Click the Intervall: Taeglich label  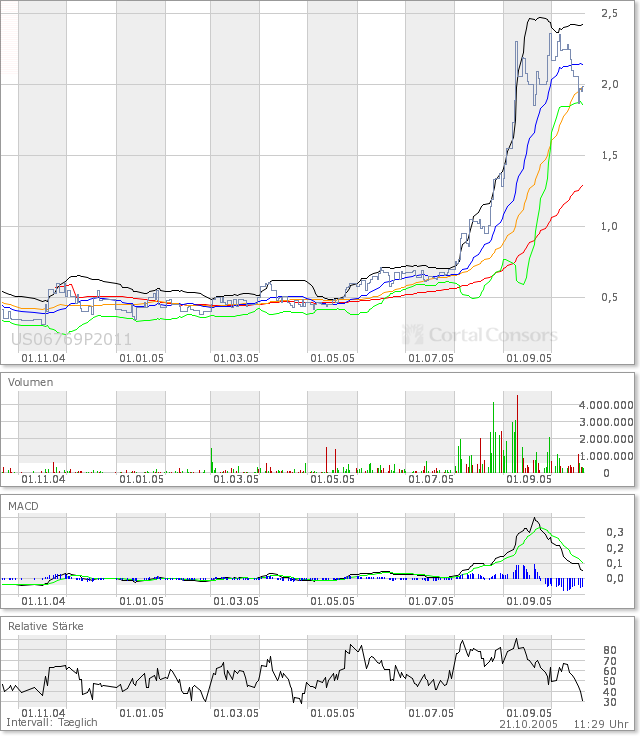click(52, 722)
